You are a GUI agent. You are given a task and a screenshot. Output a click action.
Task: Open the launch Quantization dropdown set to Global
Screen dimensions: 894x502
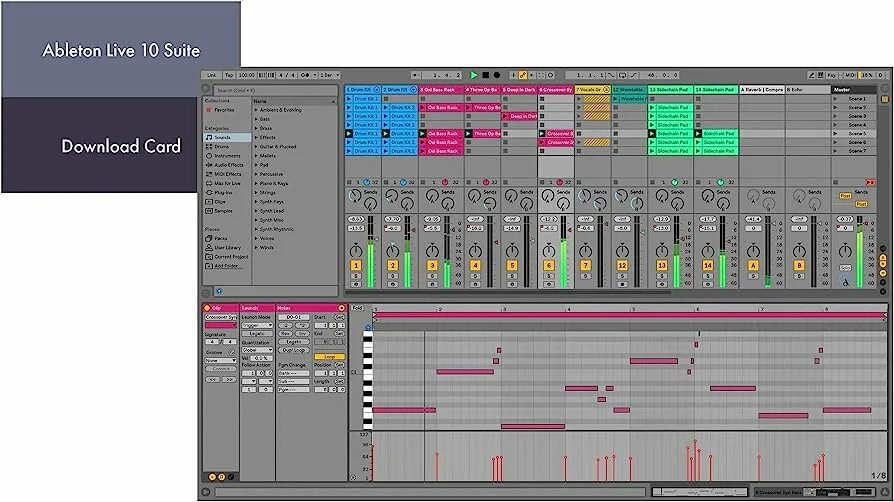click(257, 350)
